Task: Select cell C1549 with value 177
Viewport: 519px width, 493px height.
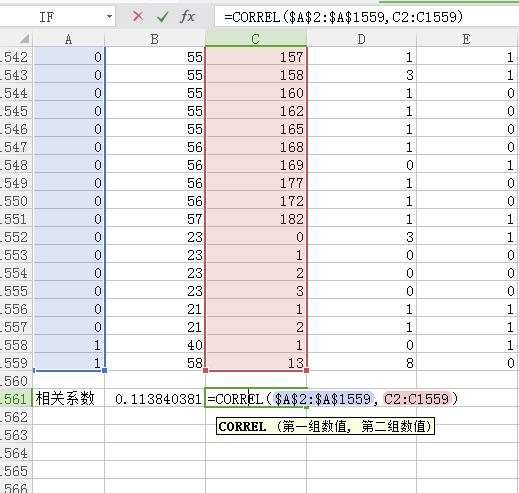Action: tap(256, 183)
